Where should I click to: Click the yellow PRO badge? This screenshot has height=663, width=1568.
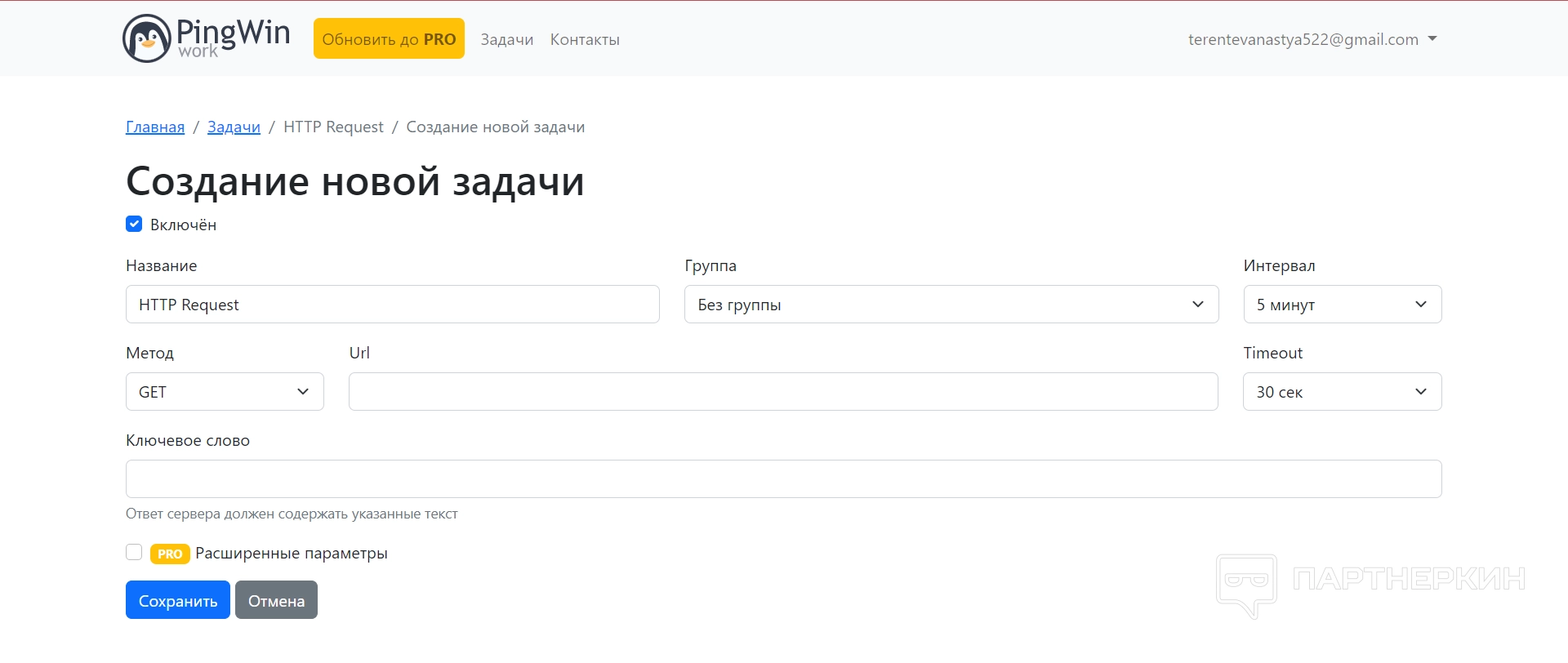click(170, 554)
